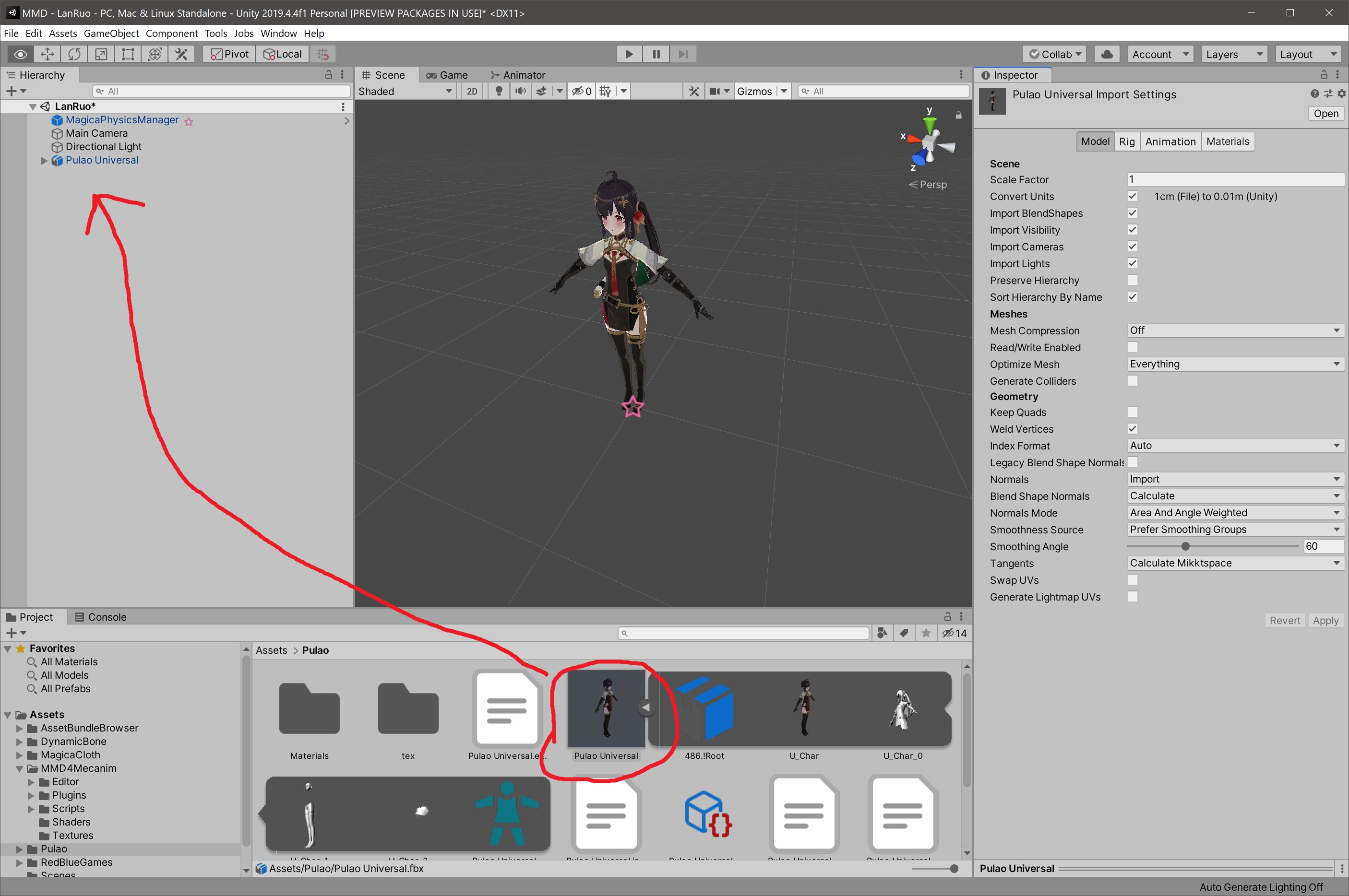Viewport: 1349px width, 896px height.
Task: Toggle the 2D view mode button
Action: coord(472,92)
